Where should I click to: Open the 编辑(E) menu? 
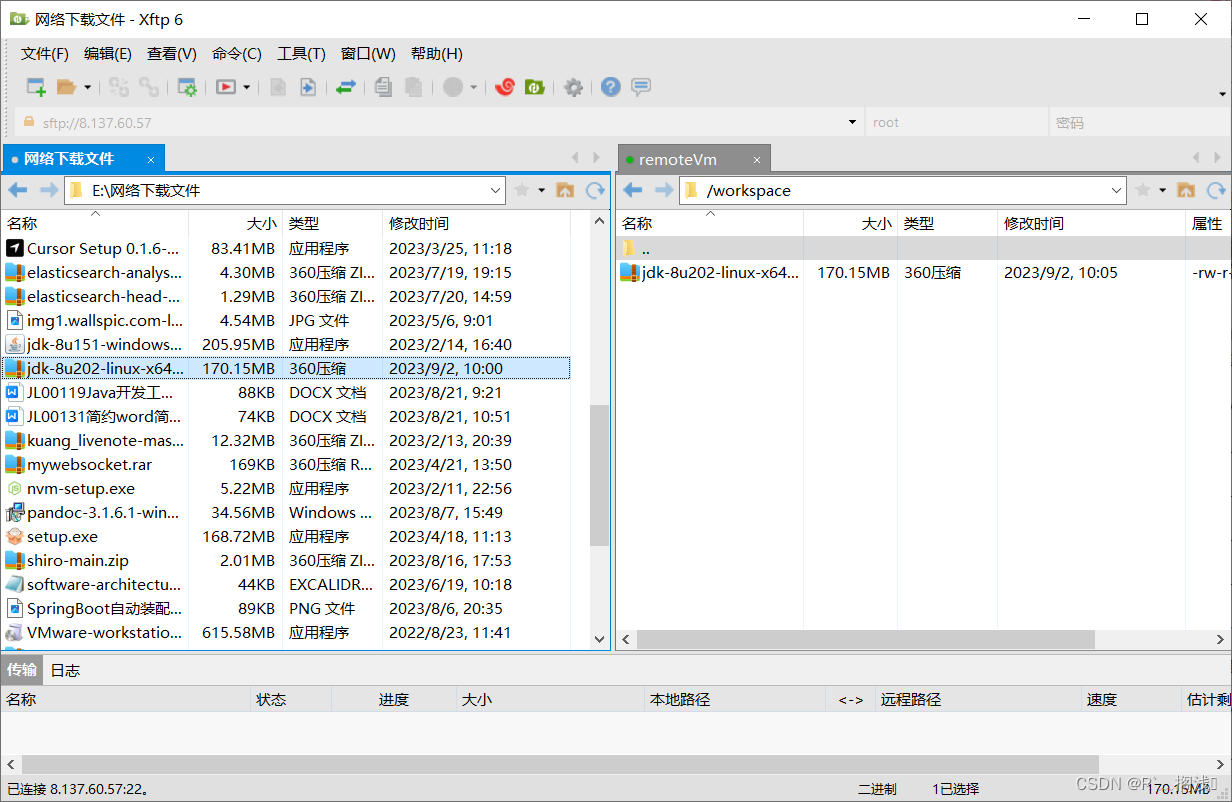click(x=108, y=54)
